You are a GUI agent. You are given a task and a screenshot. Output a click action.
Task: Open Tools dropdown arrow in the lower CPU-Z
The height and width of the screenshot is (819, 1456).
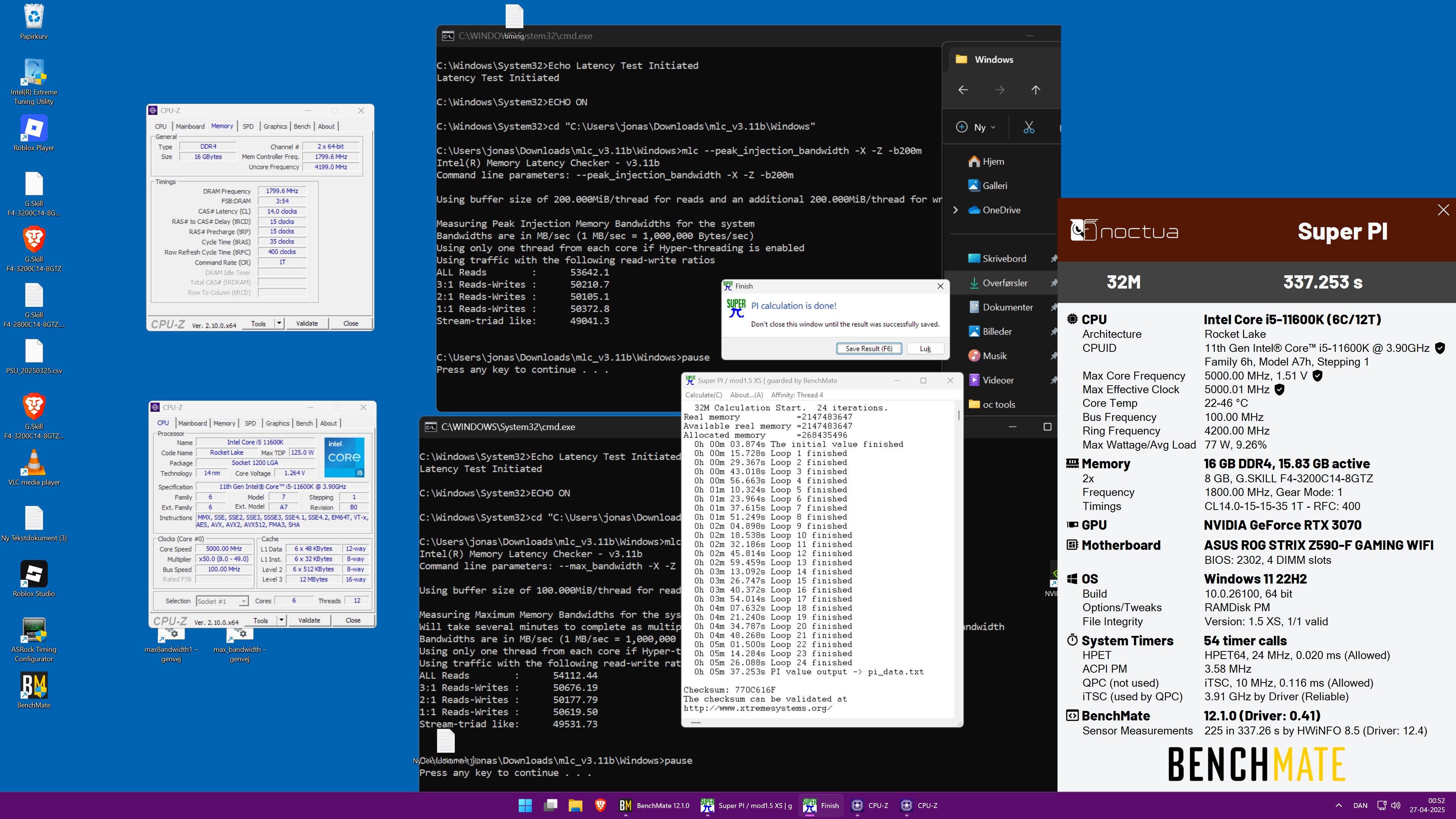click(281, 620)
